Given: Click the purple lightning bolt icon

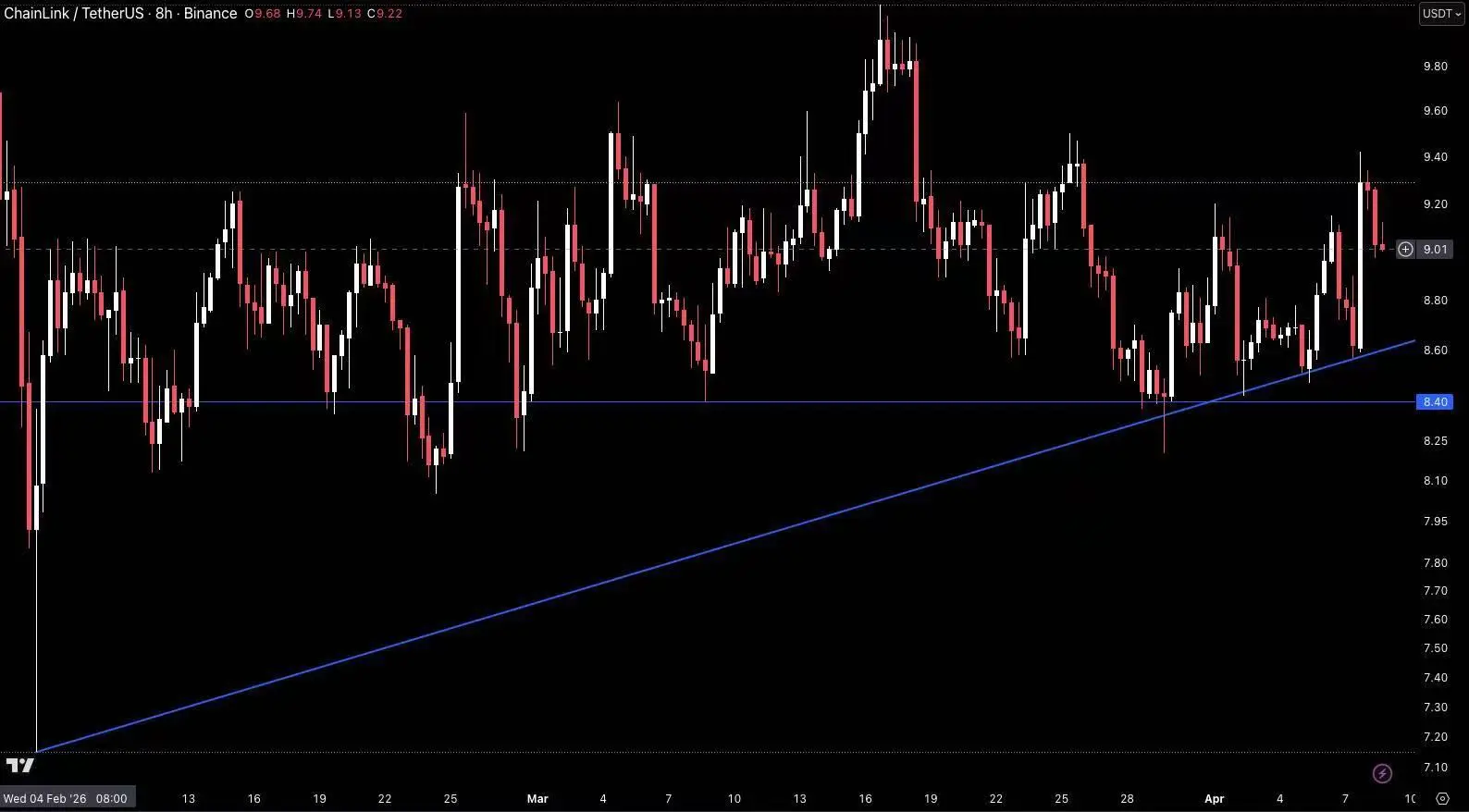Looking at the screenshot, I should pyautogui.click(x=1382, y=773).
